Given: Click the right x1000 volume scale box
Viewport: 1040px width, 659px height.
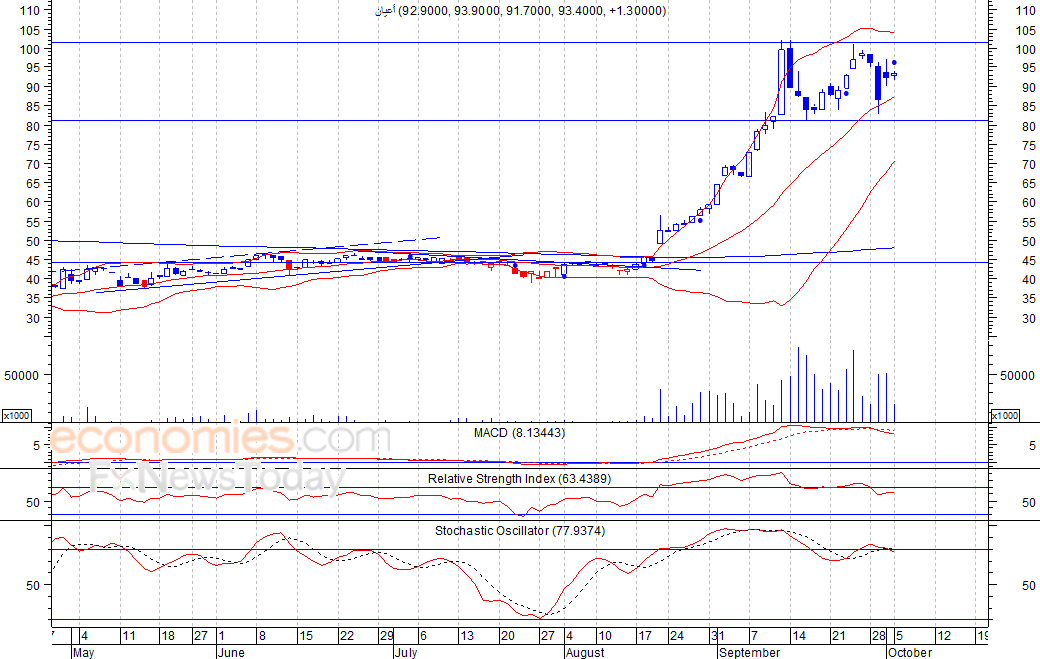Looking at the screenshot, I should [1005, 415].
